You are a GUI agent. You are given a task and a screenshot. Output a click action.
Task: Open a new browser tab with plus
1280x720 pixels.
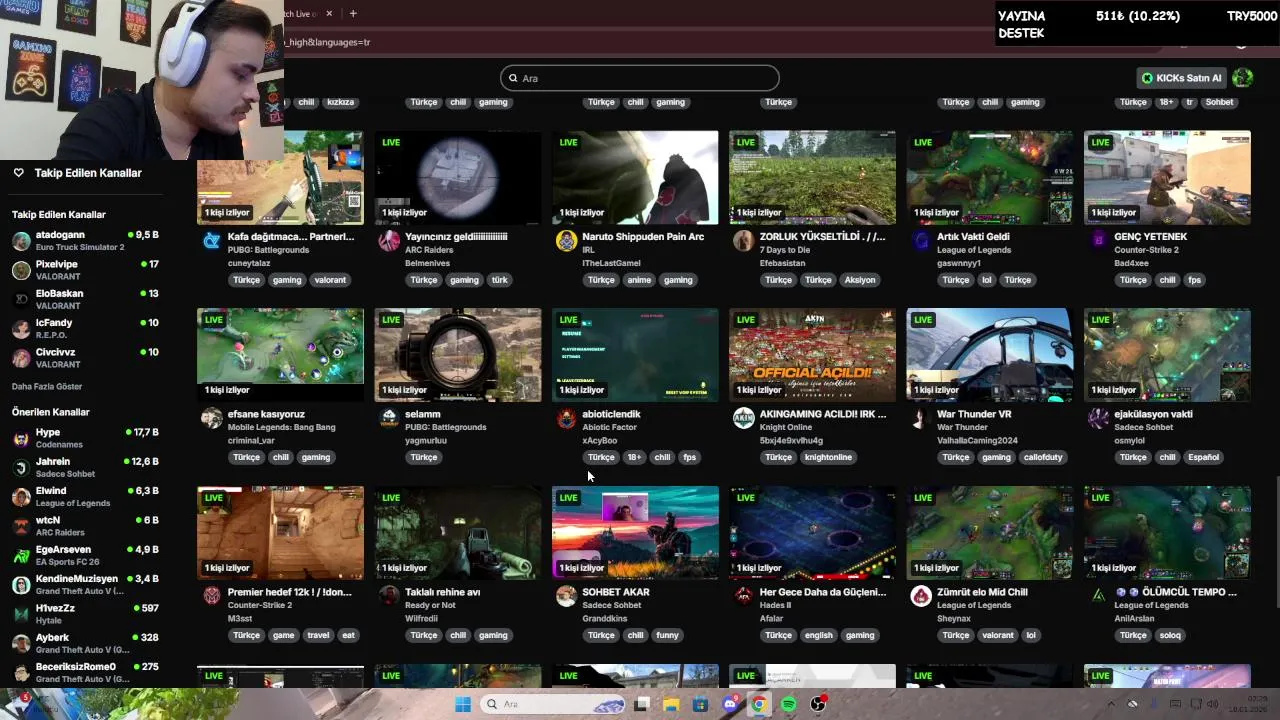tap(353, 13)
